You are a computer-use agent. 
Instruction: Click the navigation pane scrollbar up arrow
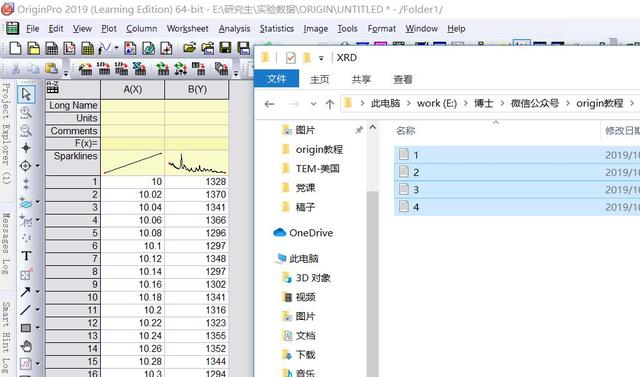373,128
